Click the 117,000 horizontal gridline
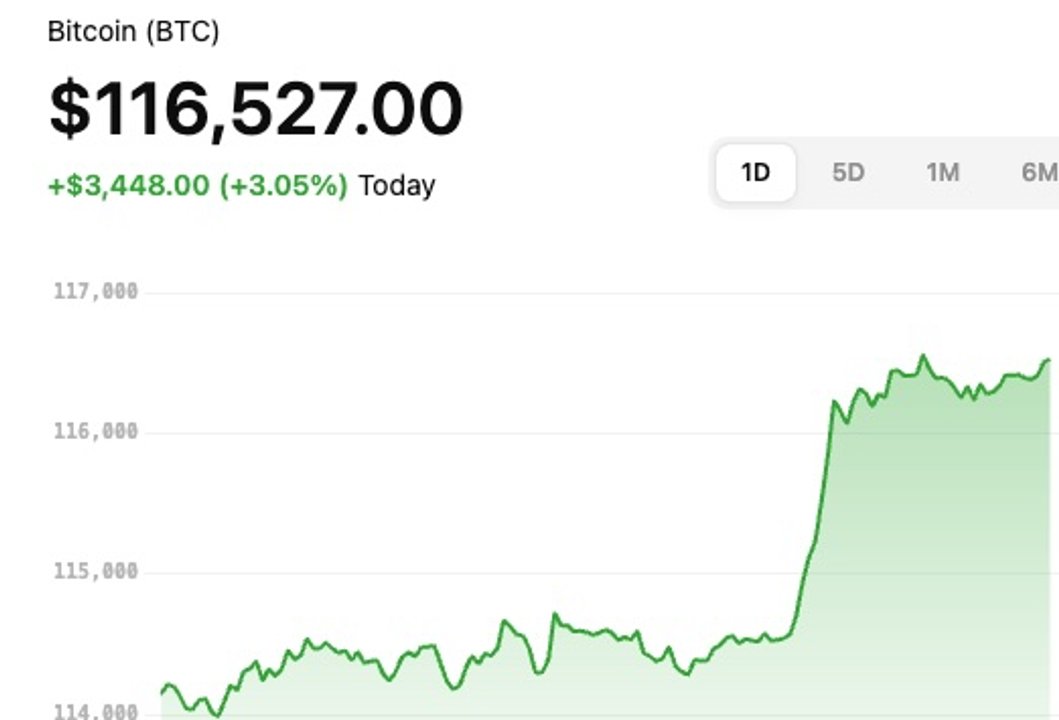The width and height of the screenshot is (1059, 720). [x=500, y=293]
